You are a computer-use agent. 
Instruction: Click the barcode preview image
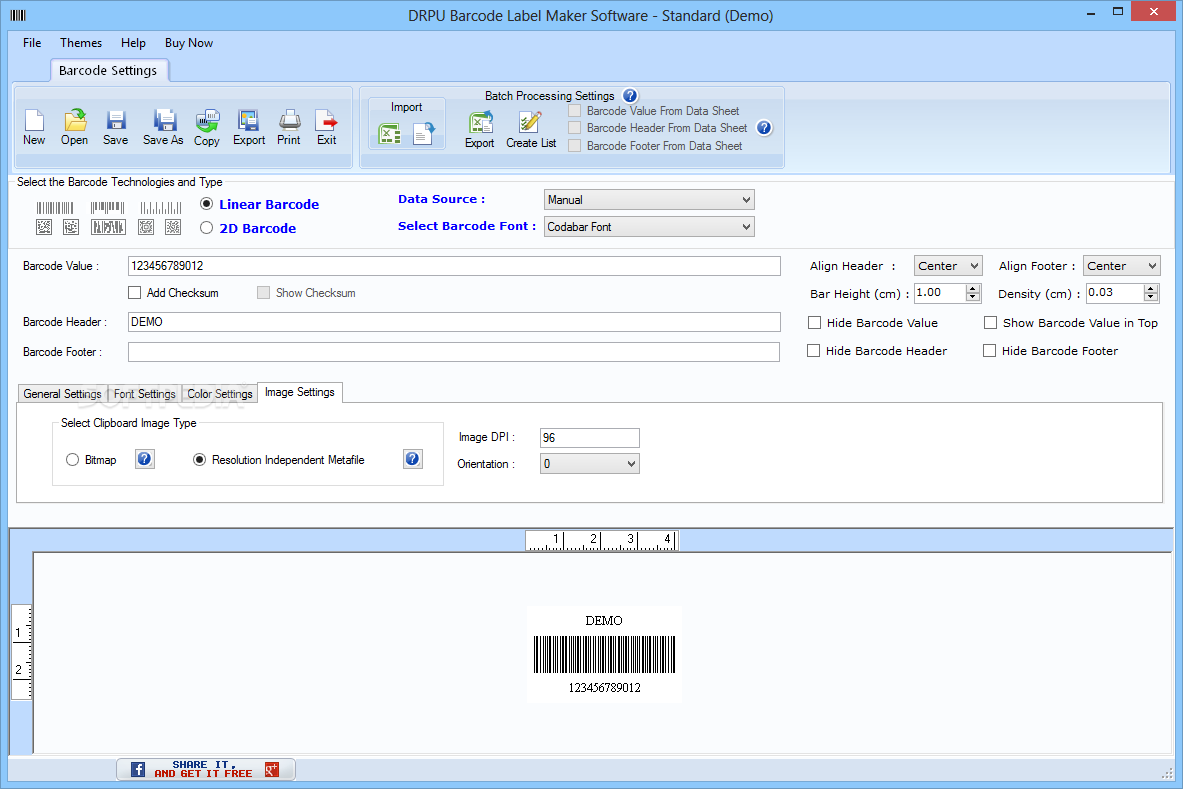coord(604,654)
